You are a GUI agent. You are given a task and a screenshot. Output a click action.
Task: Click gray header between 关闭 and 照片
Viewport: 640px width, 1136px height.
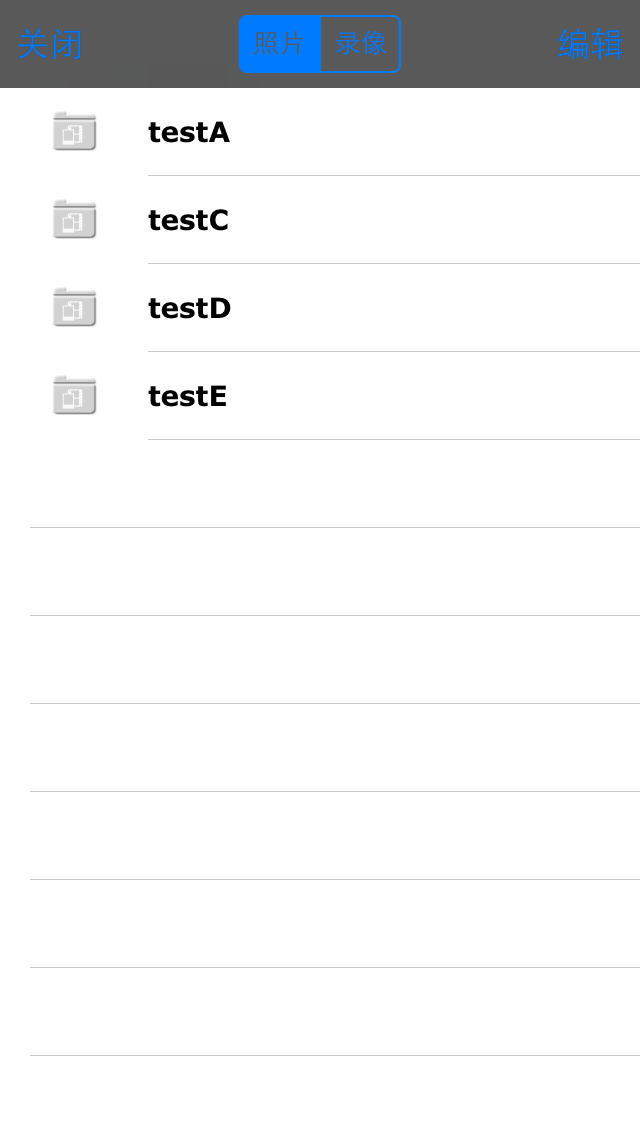(x=161, y=44)
